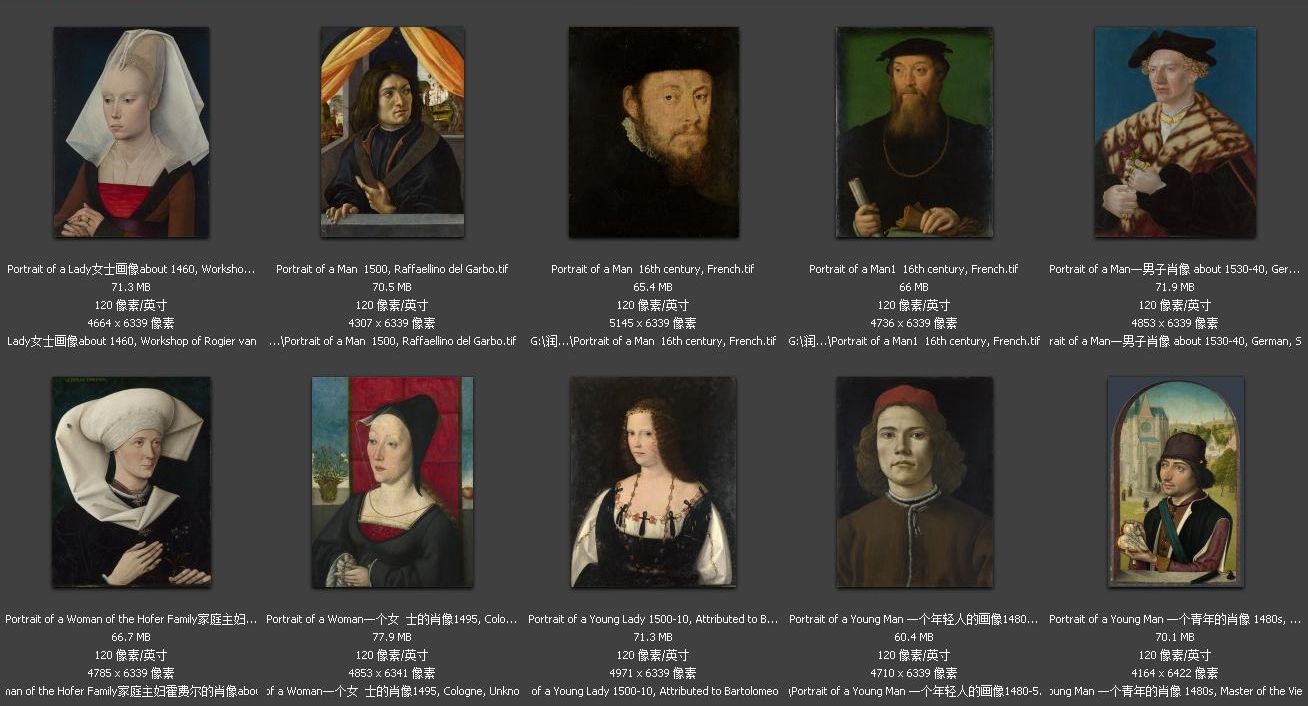This screenshot has height=706, width=1308.
Task: Click the 'Portrait of a Lady about 1460' filename label
Action: coord(131,269)
